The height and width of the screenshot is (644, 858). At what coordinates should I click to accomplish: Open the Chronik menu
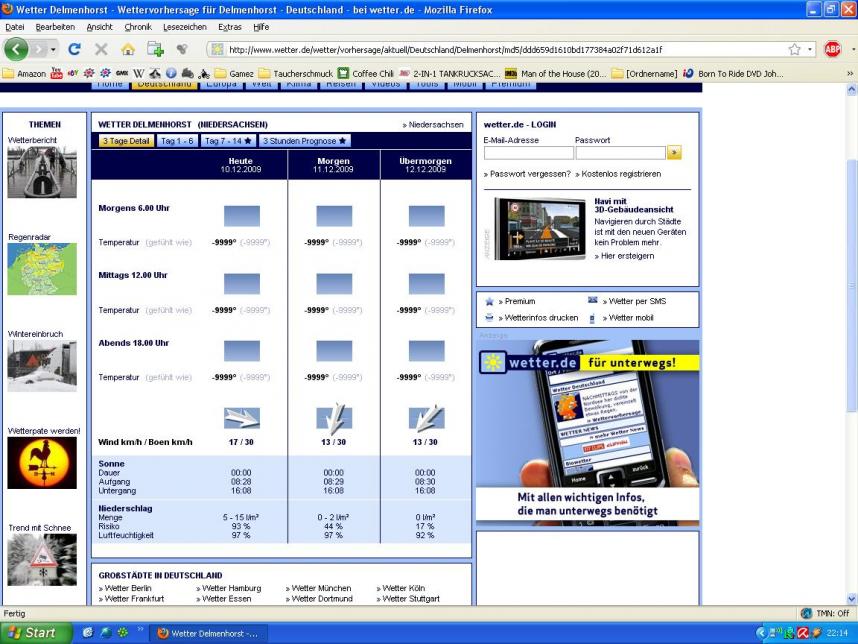pyautogui.click(x=137, y=27)
